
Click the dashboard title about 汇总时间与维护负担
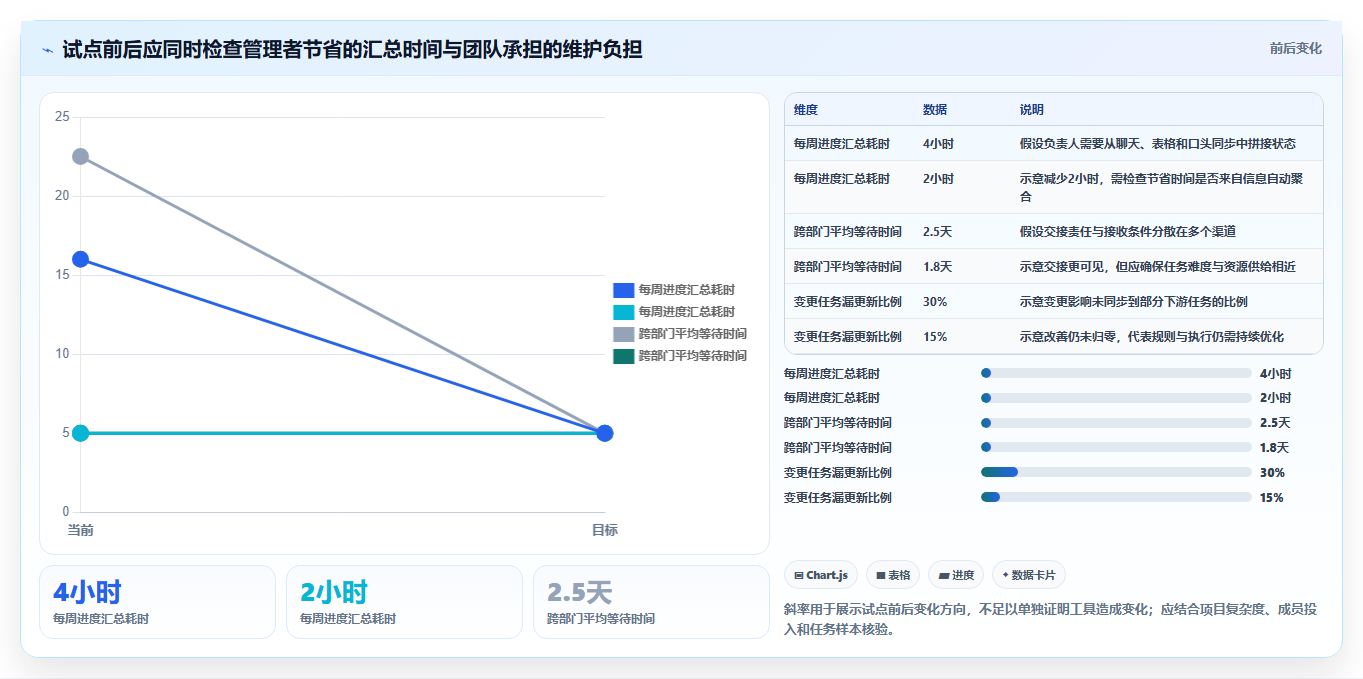(352, 49)
